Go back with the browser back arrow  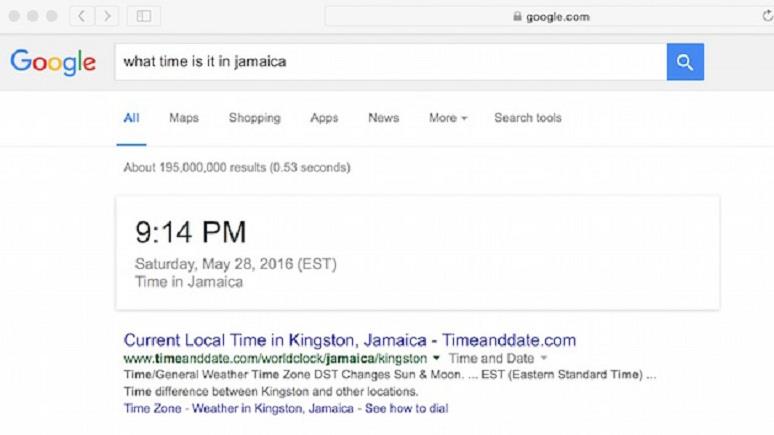[x=81, y=16]
